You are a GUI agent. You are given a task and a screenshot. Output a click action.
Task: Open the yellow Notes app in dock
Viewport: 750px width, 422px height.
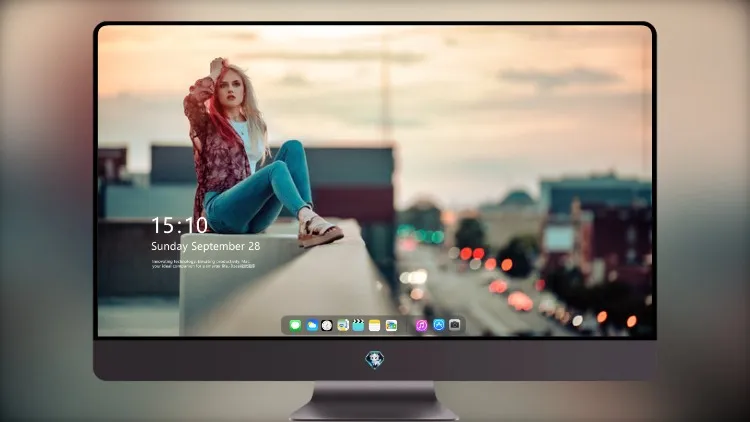point(375,325)
